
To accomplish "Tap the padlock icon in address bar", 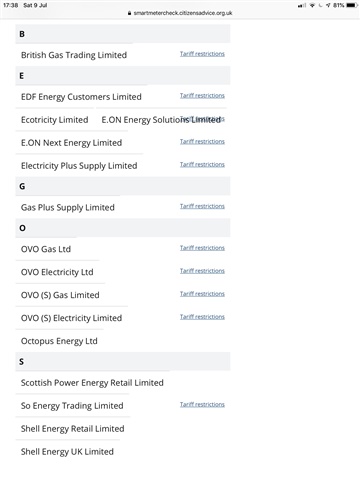I will (129, 13).
